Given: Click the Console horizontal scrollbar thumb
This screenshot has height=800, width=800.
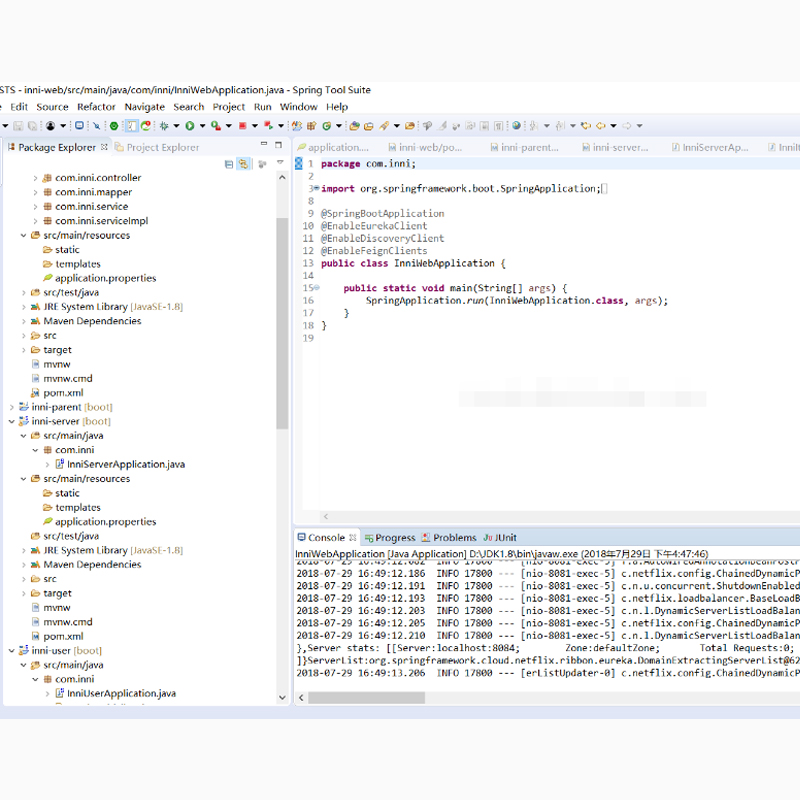Looking at the screenshot, I should pyautogui.click(x=366, y=697).
